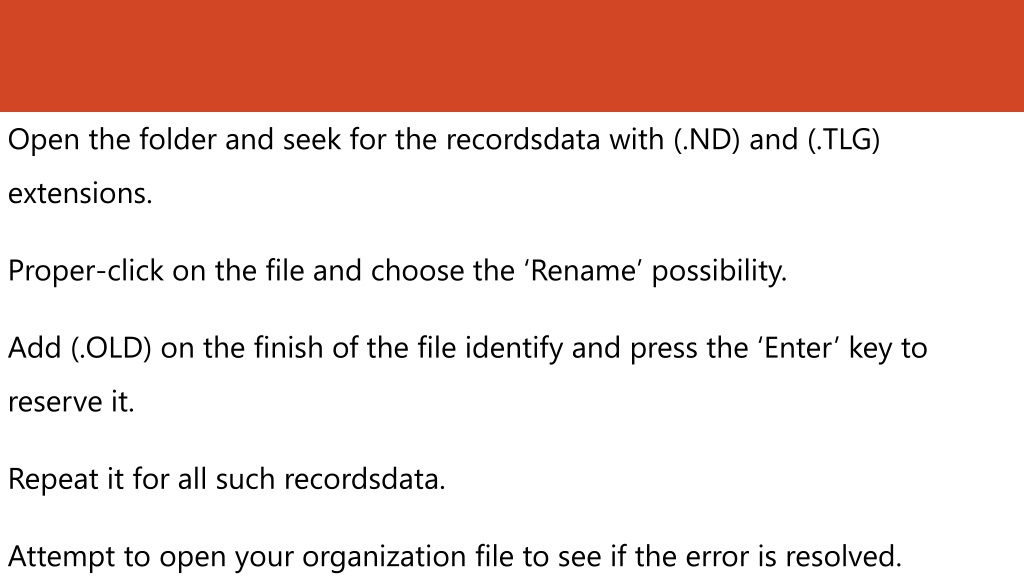Screen dimensions: 1024x576
Task: Click the word 'Repeat'
Action: [52, 480]
